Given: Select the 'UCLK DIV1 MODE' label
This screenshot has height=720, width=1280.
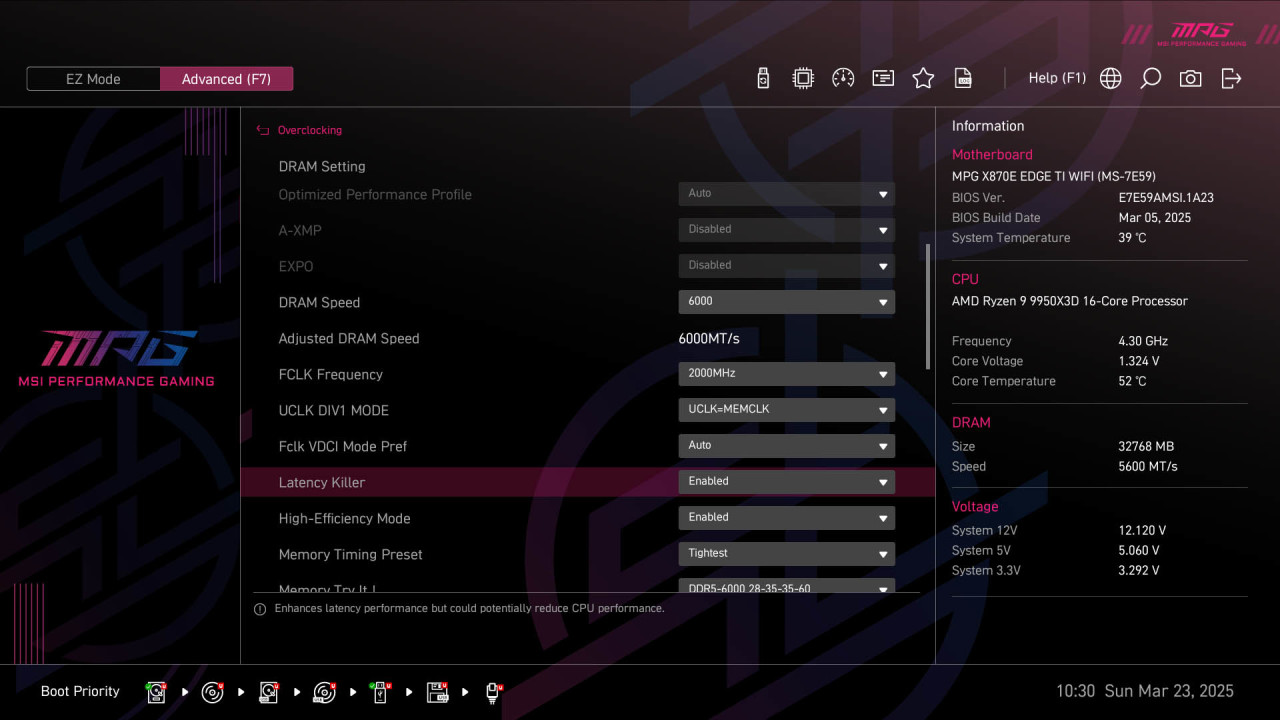Looking at the screenshot, I should click(334, 411).
